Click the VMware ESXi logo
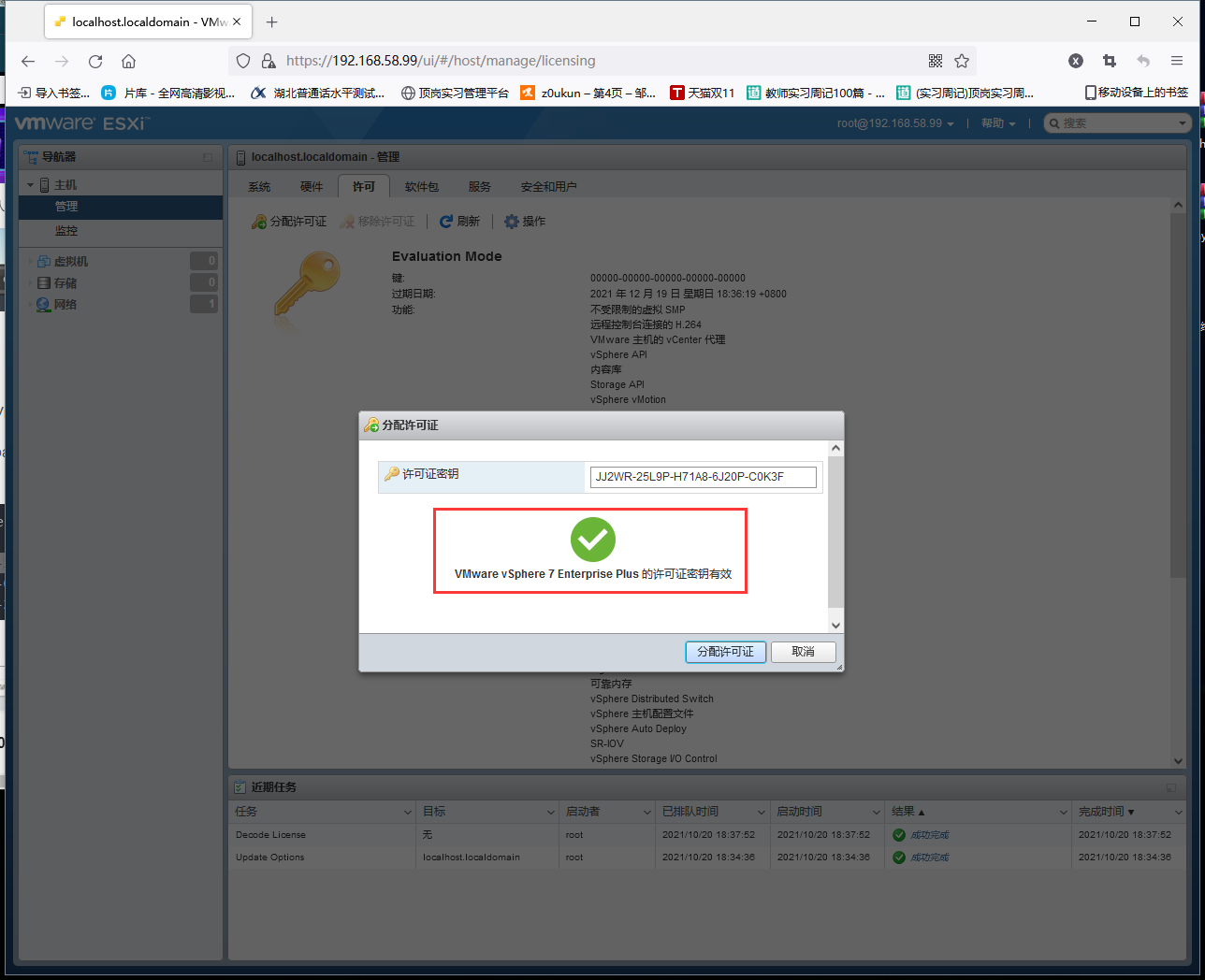The width and height of the screenshot is (1205, 980). (82, 123)
